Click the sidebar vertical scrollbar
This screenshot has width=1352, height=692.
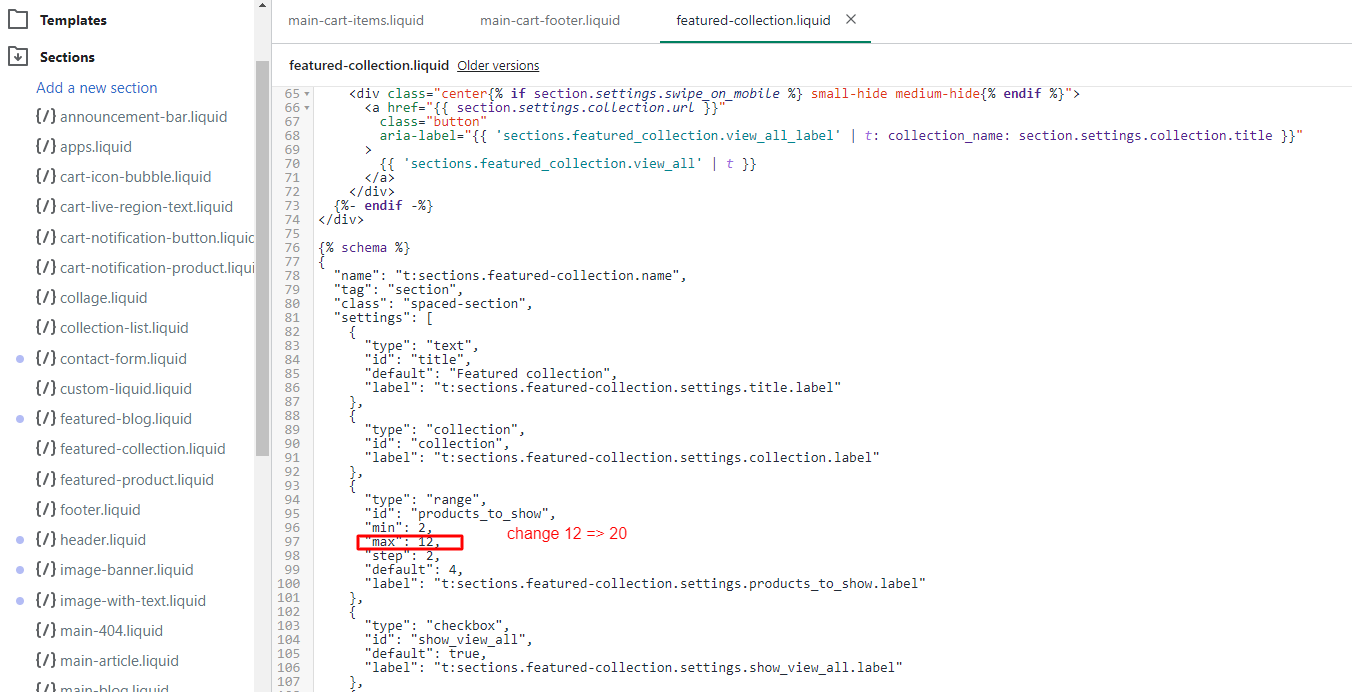tap(262, 260)
